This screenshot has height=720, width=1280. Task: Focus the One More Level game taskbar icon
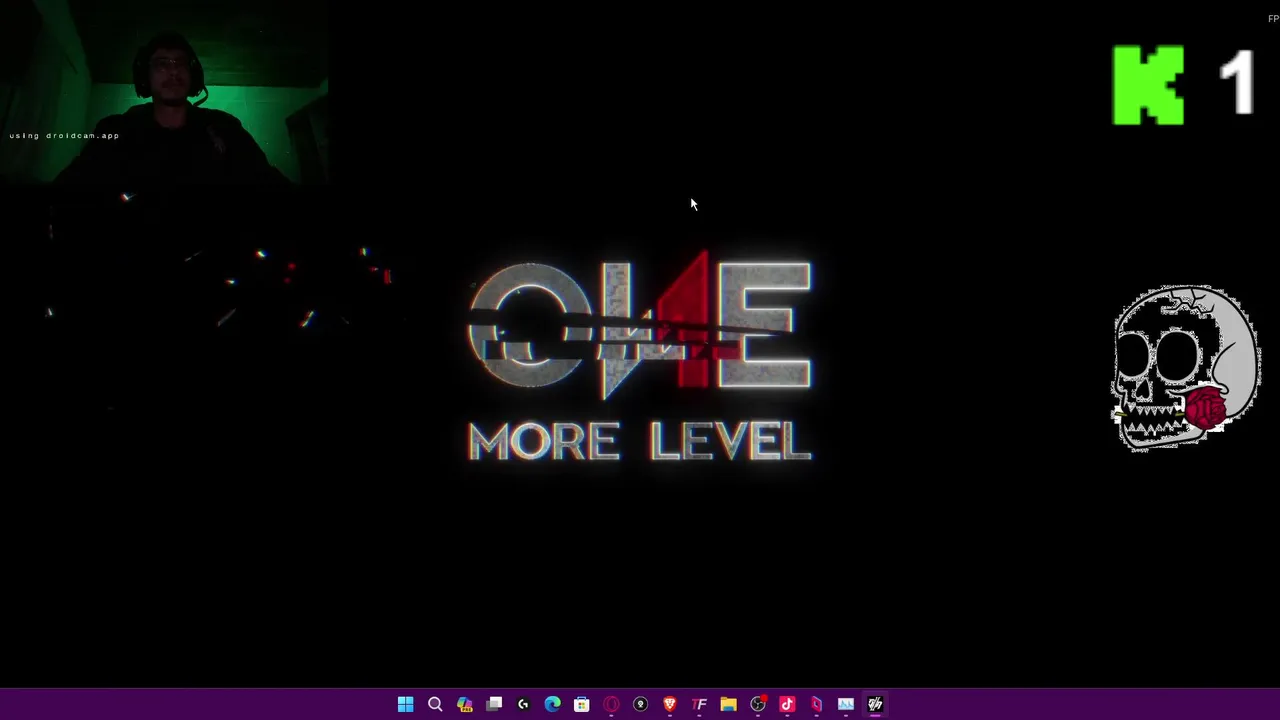(875, 704)
